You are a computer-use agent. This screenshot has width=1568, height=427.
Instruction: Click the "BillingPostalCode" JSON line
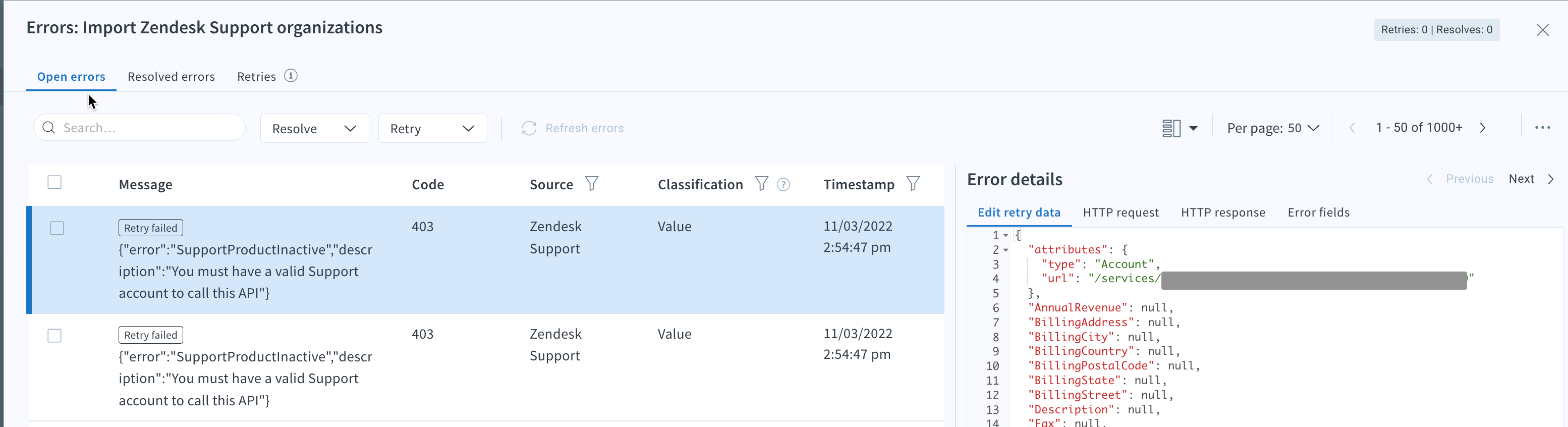point(1114,366)
